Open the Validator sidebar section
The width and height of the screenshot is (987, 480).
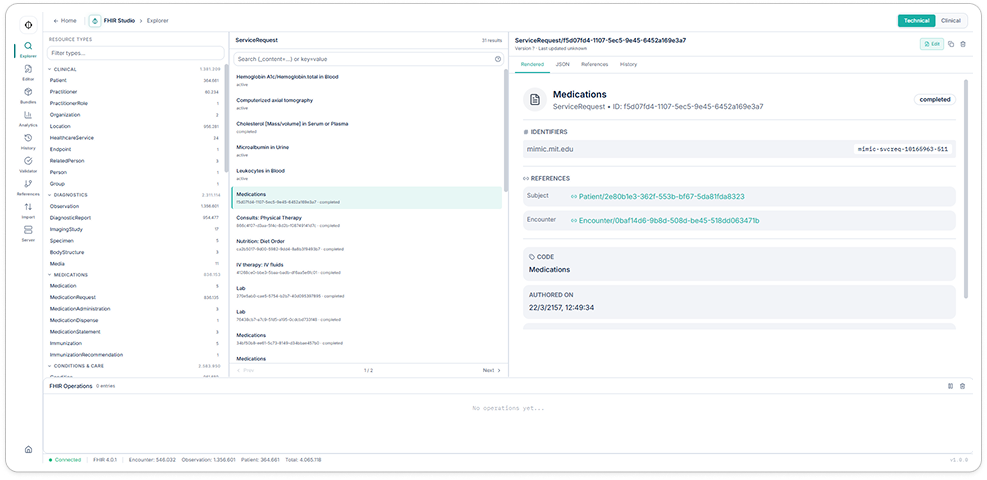[28, 165]
